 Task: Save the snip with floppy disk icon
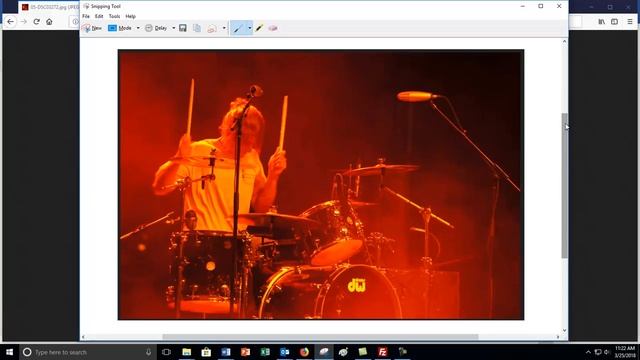[x=183, y=28]
